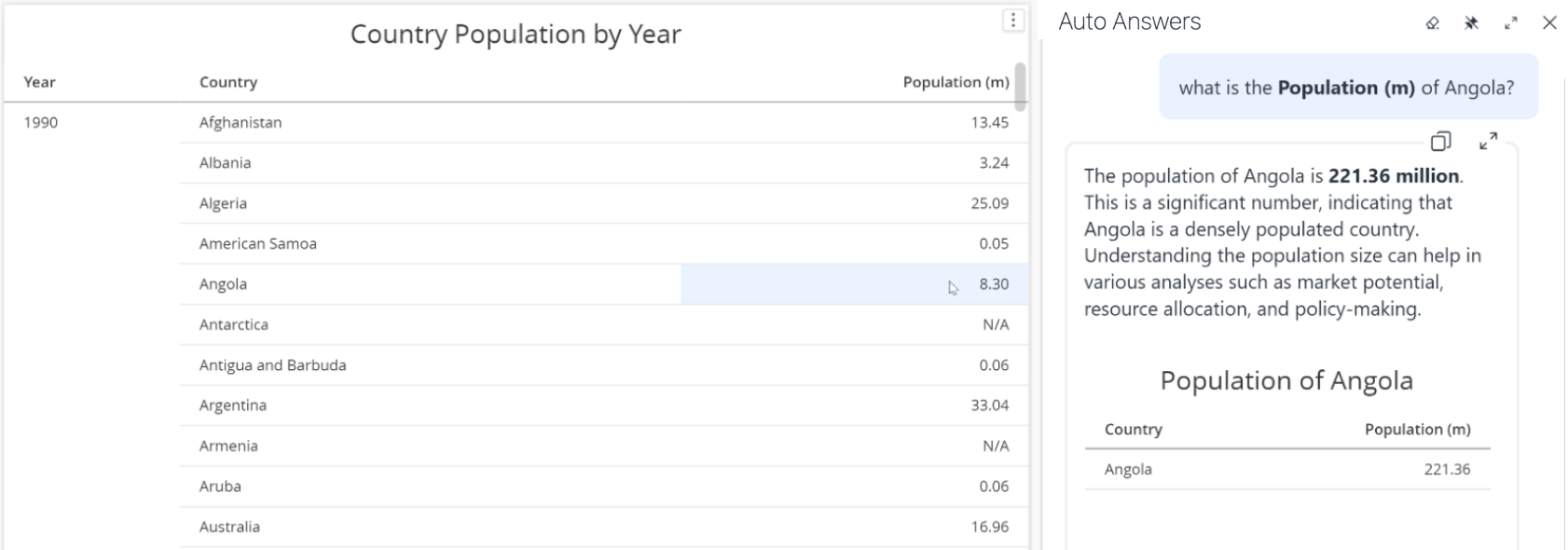Clear the Auto Answers conversation (eraser icon)
The image size is (1568, 550).
point(1433,23)
